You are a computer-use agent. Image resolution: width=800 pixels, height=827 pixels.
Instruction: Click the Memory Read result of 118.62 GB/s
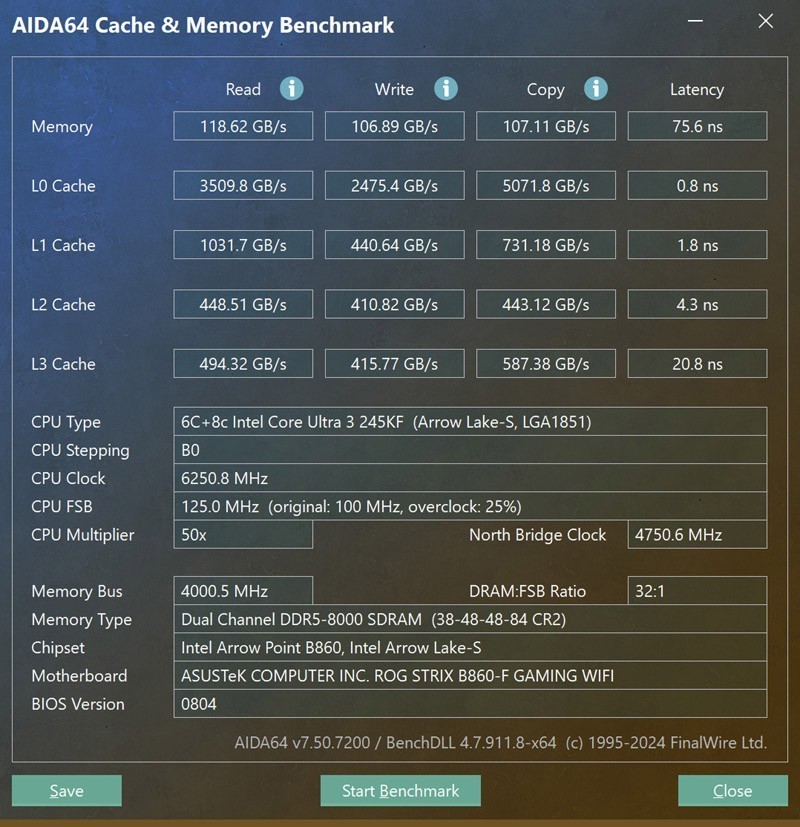tap(242, 125)
